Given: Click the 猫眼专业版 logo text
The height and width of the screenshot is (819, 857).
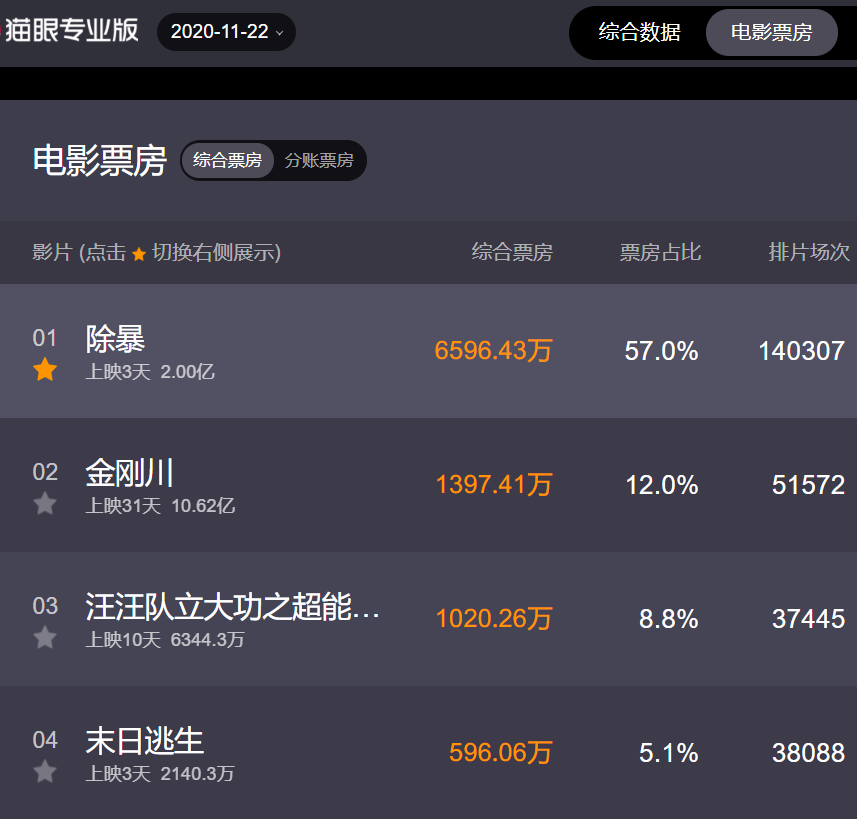Looking at the screenshot, I should tap(71, 30).
